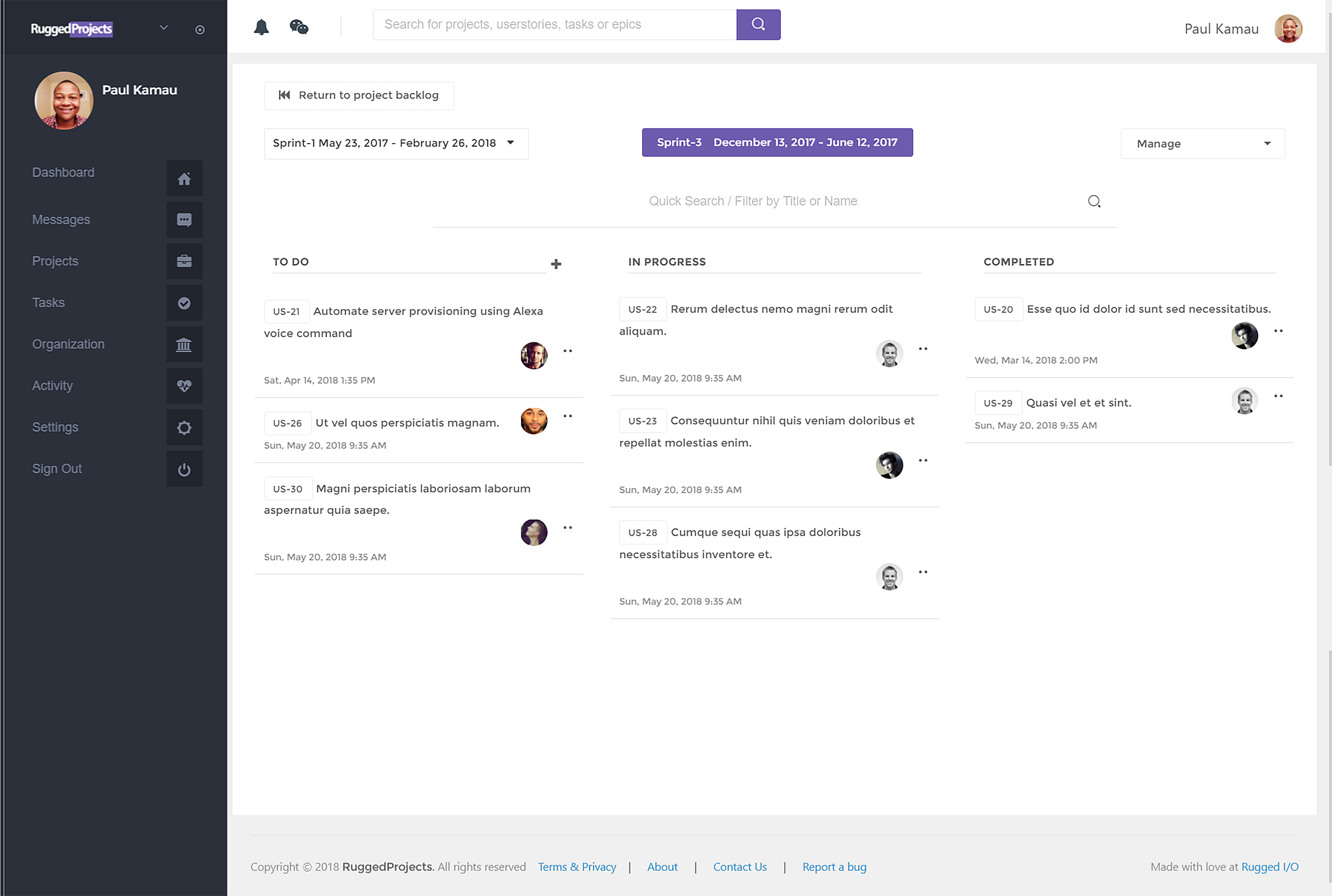The image size is (1332, 896).
Task: Click the Sign Out power icon
Action: point(184,470)
